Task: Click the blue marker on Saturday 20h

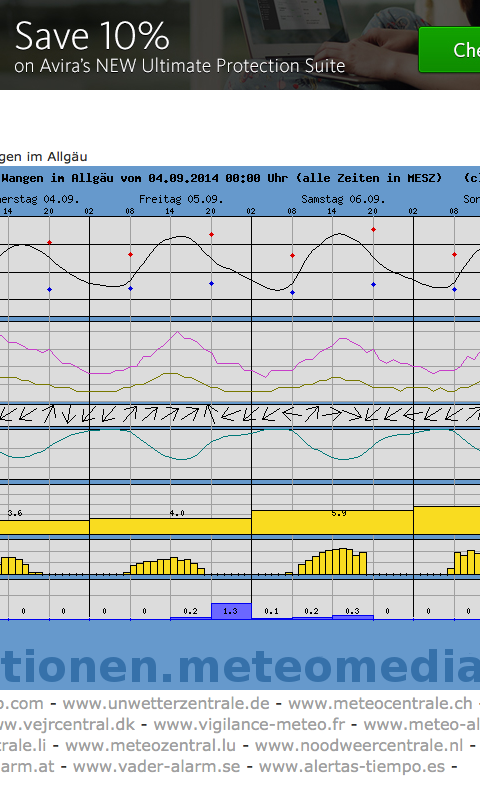Action: (373, 284)
